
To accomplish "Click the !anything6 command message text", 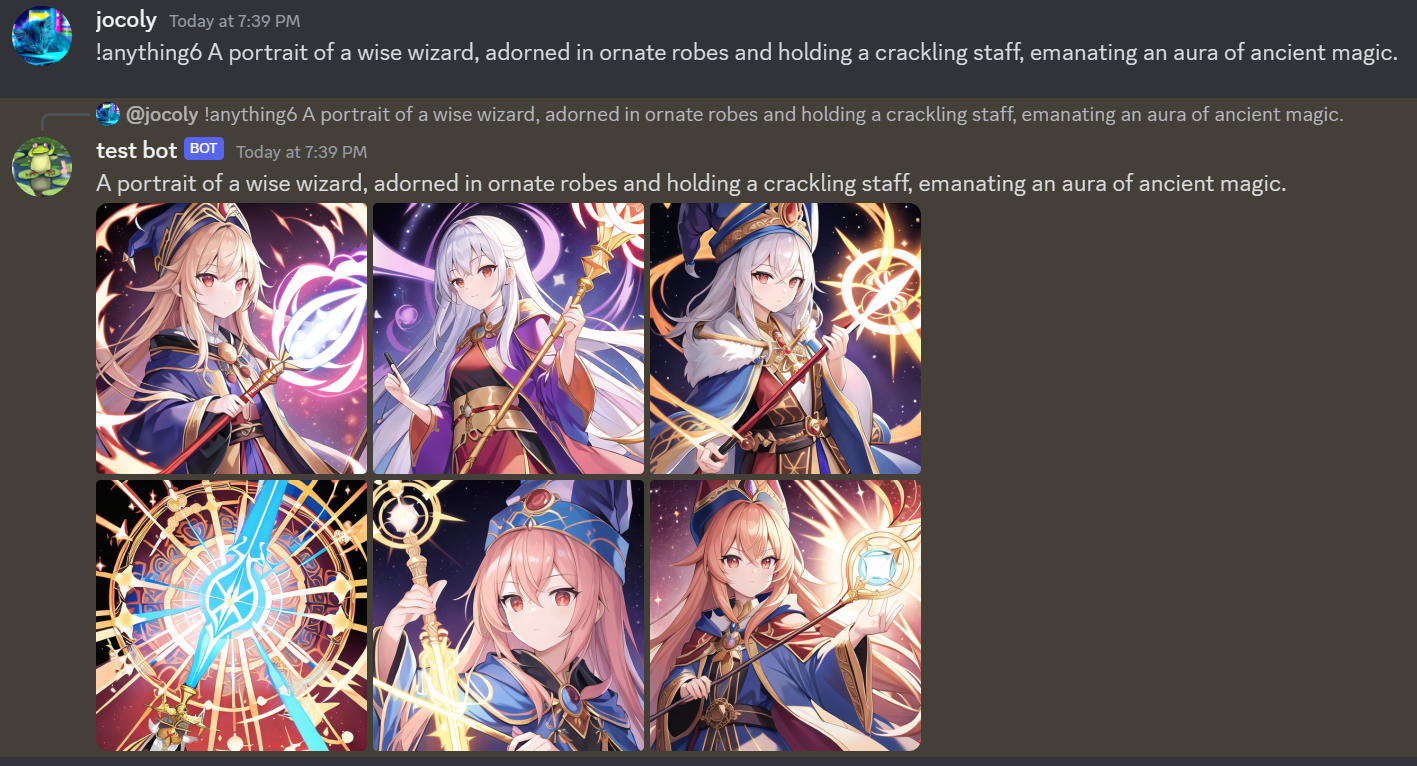I will (x=746, y=53).
